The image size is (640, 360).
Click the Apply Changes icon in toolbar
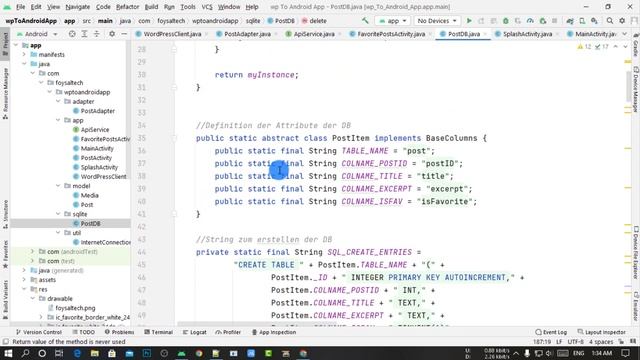pos(481,20)
